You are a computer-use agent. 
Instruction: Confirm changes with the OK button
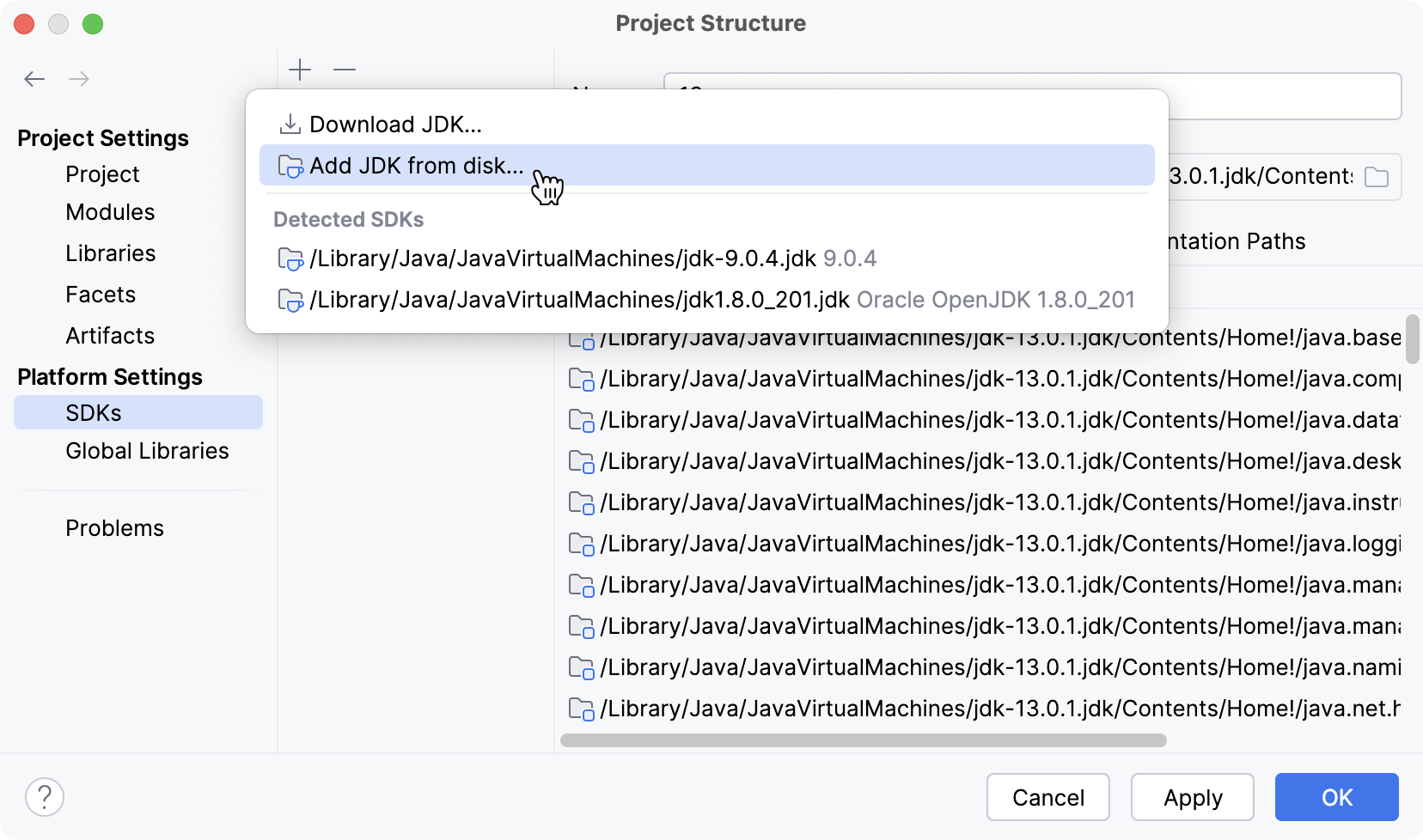tap(1336, 797)
